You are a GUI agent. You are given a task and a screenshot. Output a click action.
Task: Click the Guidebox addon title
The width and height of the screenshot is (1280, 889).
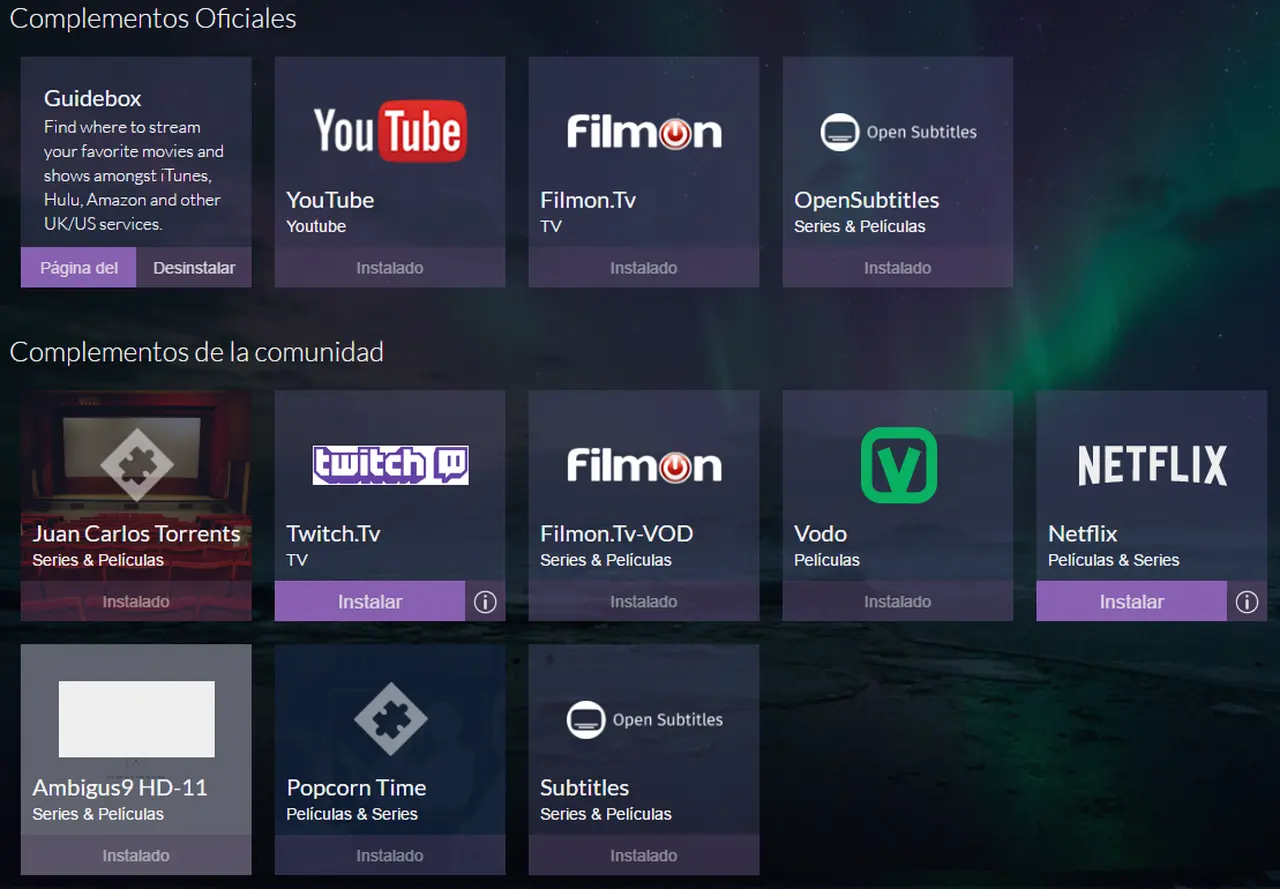93,98
